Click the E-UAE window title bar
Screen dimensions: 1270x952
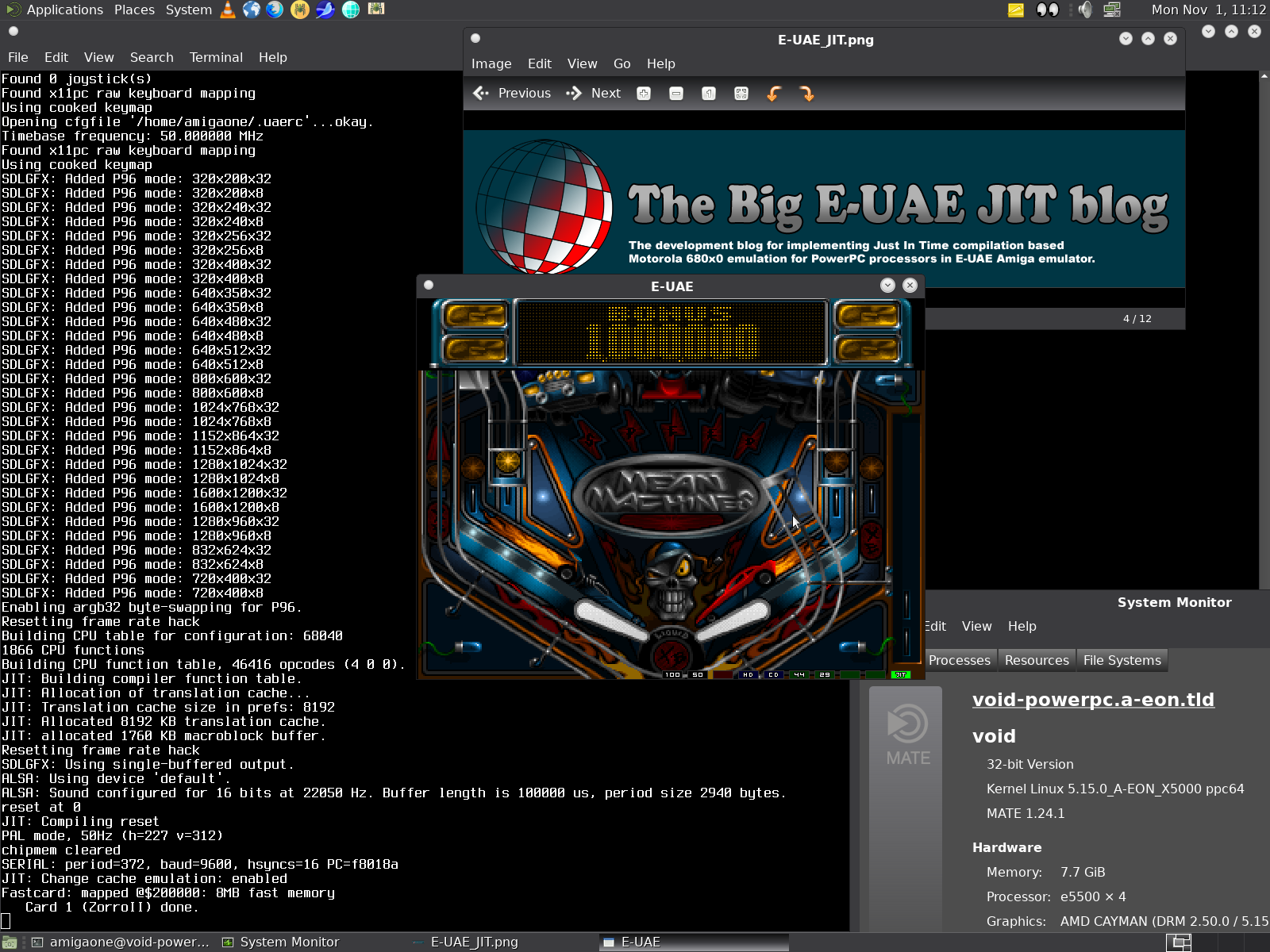(x=672, y=286)
